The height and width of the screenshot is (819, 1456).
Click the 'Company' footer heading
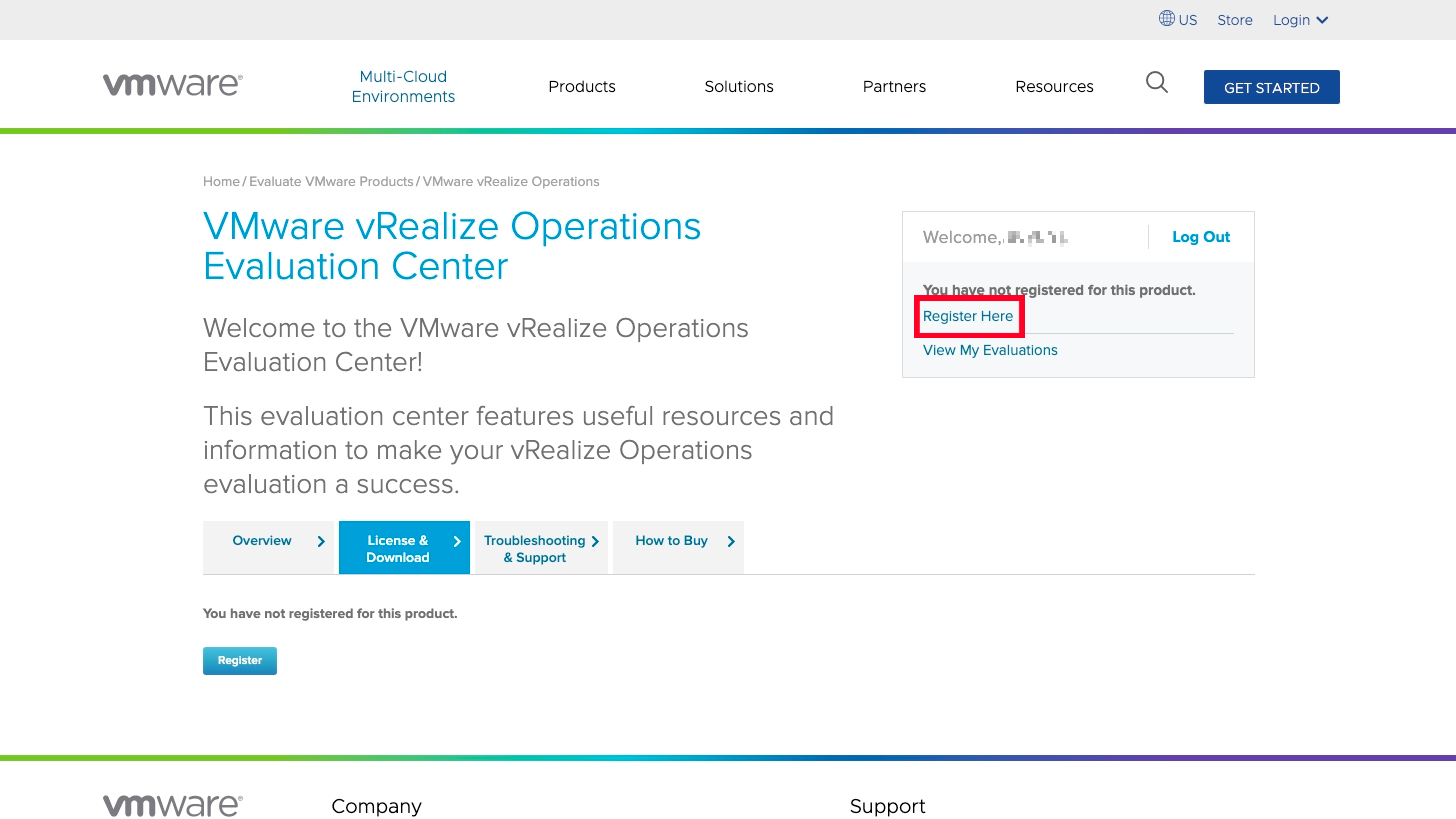[376, 806]
